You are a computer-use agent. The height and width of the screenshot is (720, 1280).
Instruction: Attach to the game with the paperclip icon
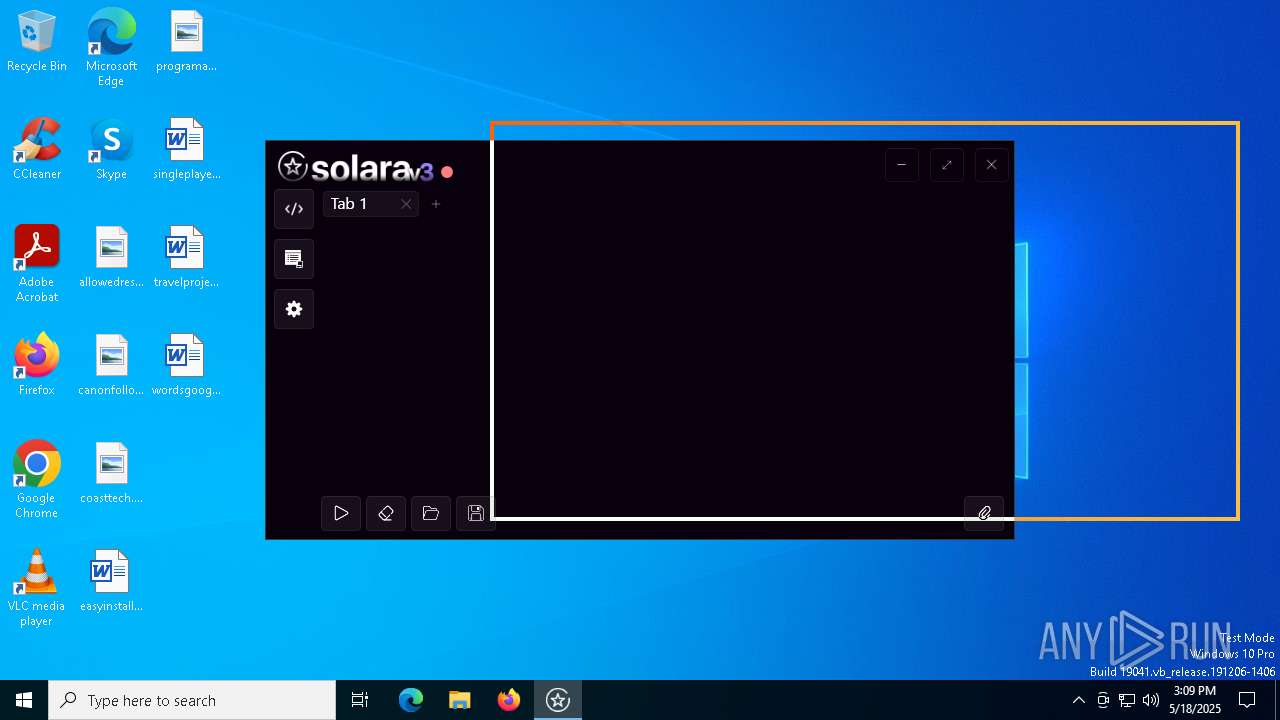tap(984, 513)
